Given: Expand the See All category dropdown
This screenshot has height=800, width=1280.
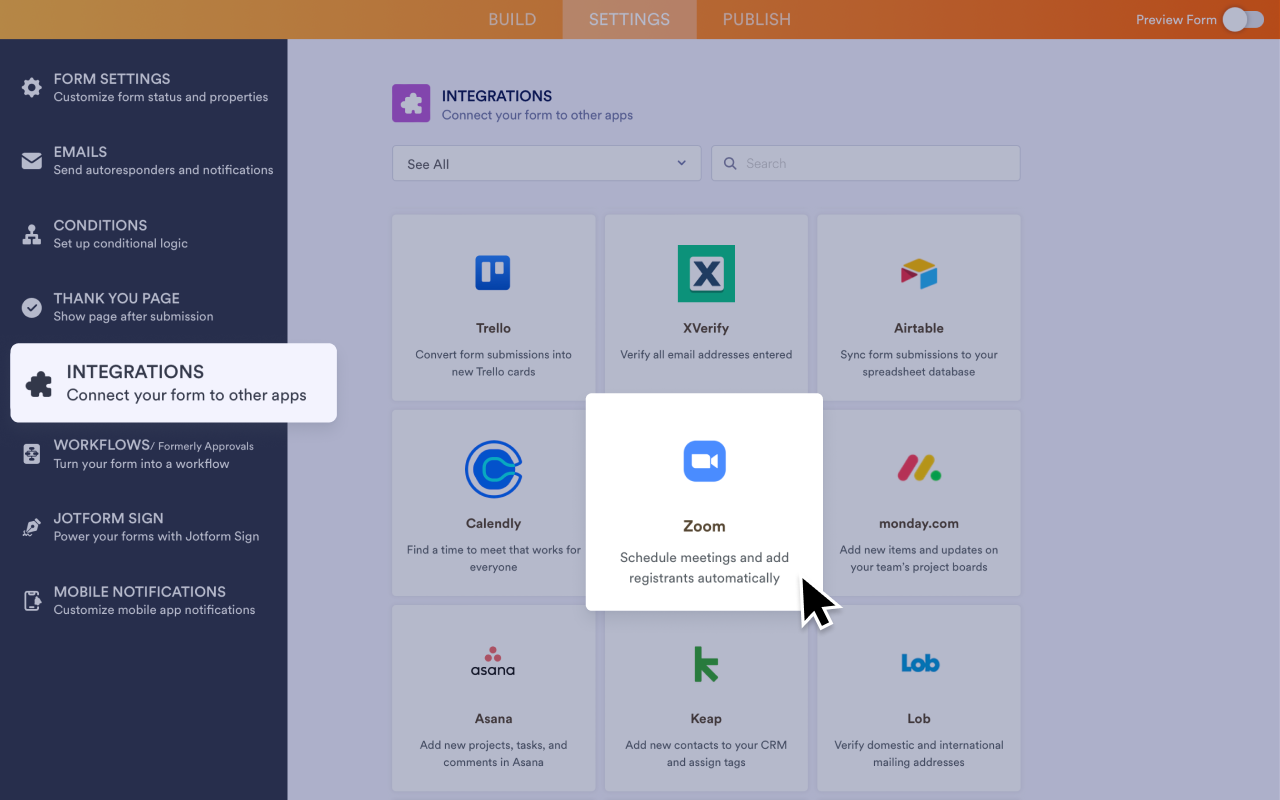Looking at the screenshot, I should pos(546,164).
